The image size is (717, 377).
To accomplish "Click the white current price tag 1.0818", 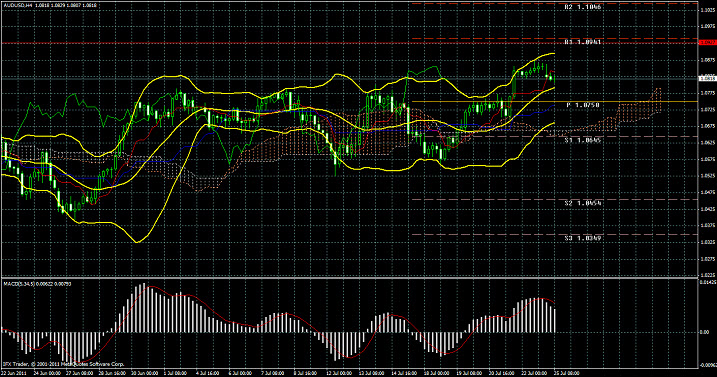I will point(707,79).
